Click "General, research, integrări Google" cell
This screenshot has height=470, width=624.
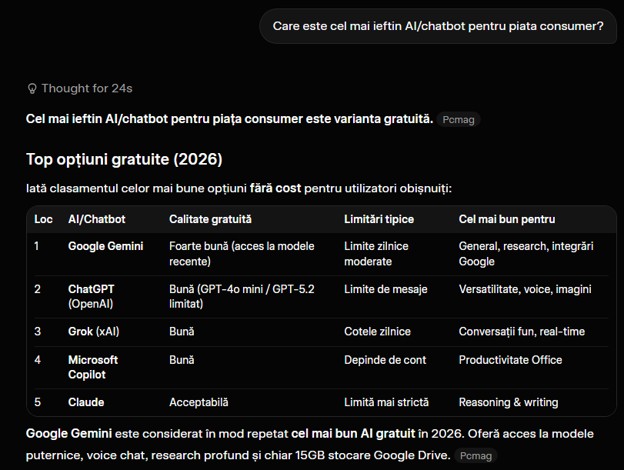tap(526, 254)
